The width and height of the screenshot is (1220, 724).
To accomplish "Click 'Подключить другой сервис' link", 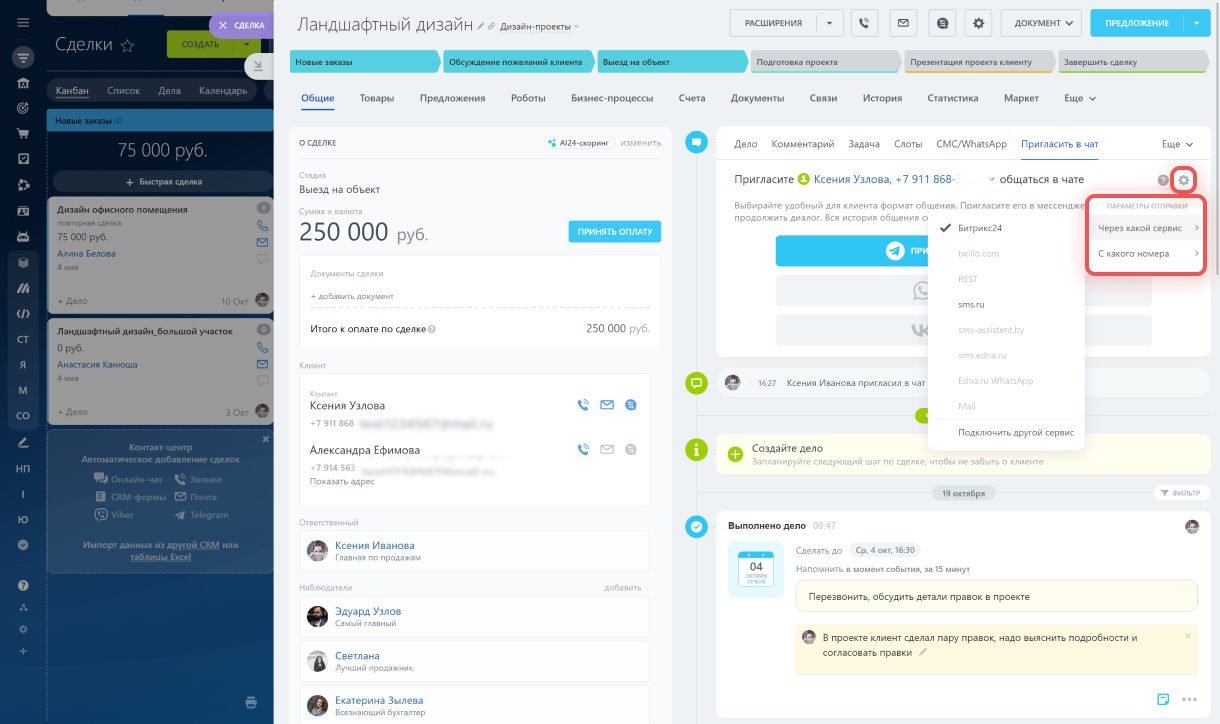I will coord(1015,433).
